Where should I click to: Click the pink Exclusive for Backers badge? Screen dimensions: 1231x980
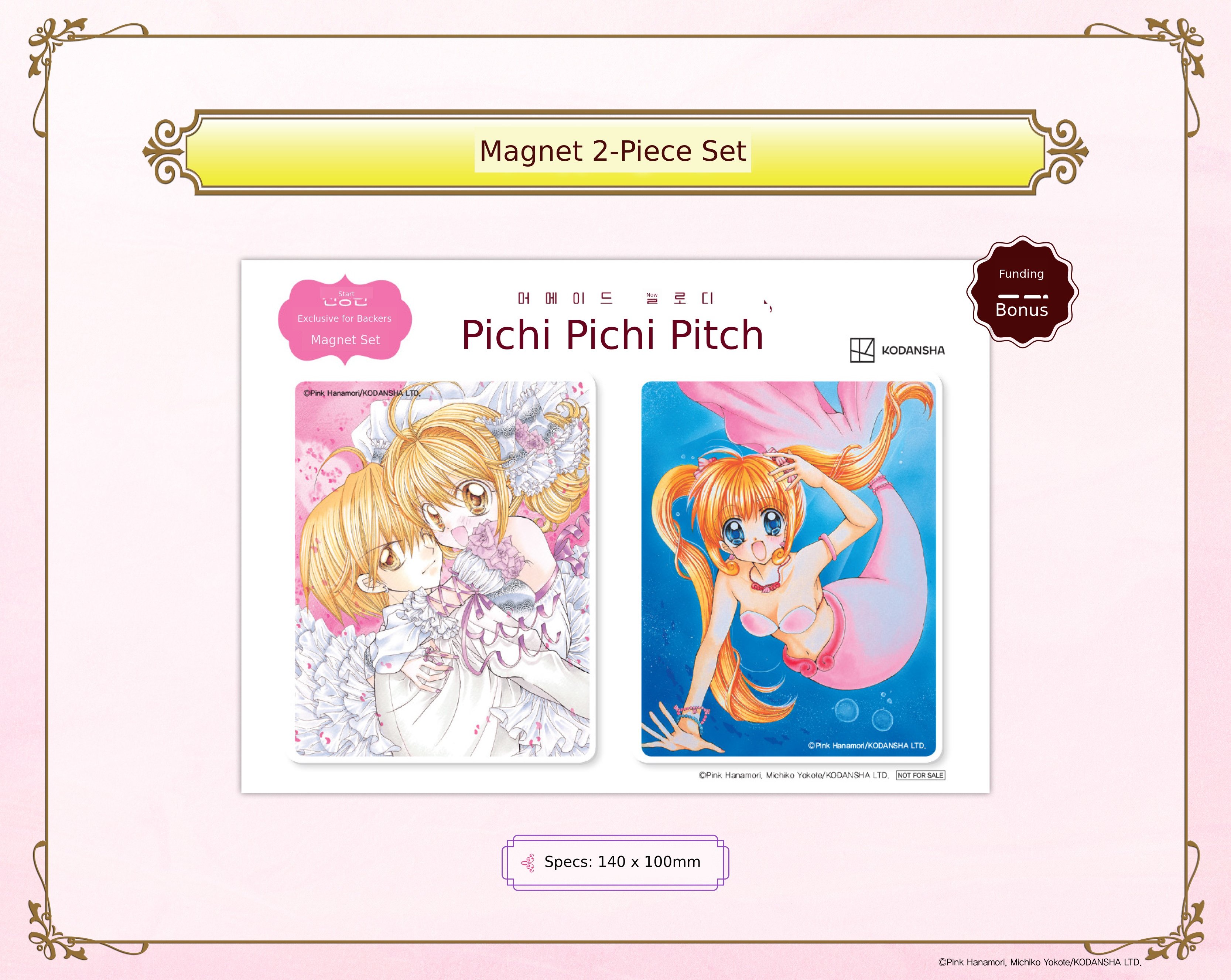click(345, 321)
